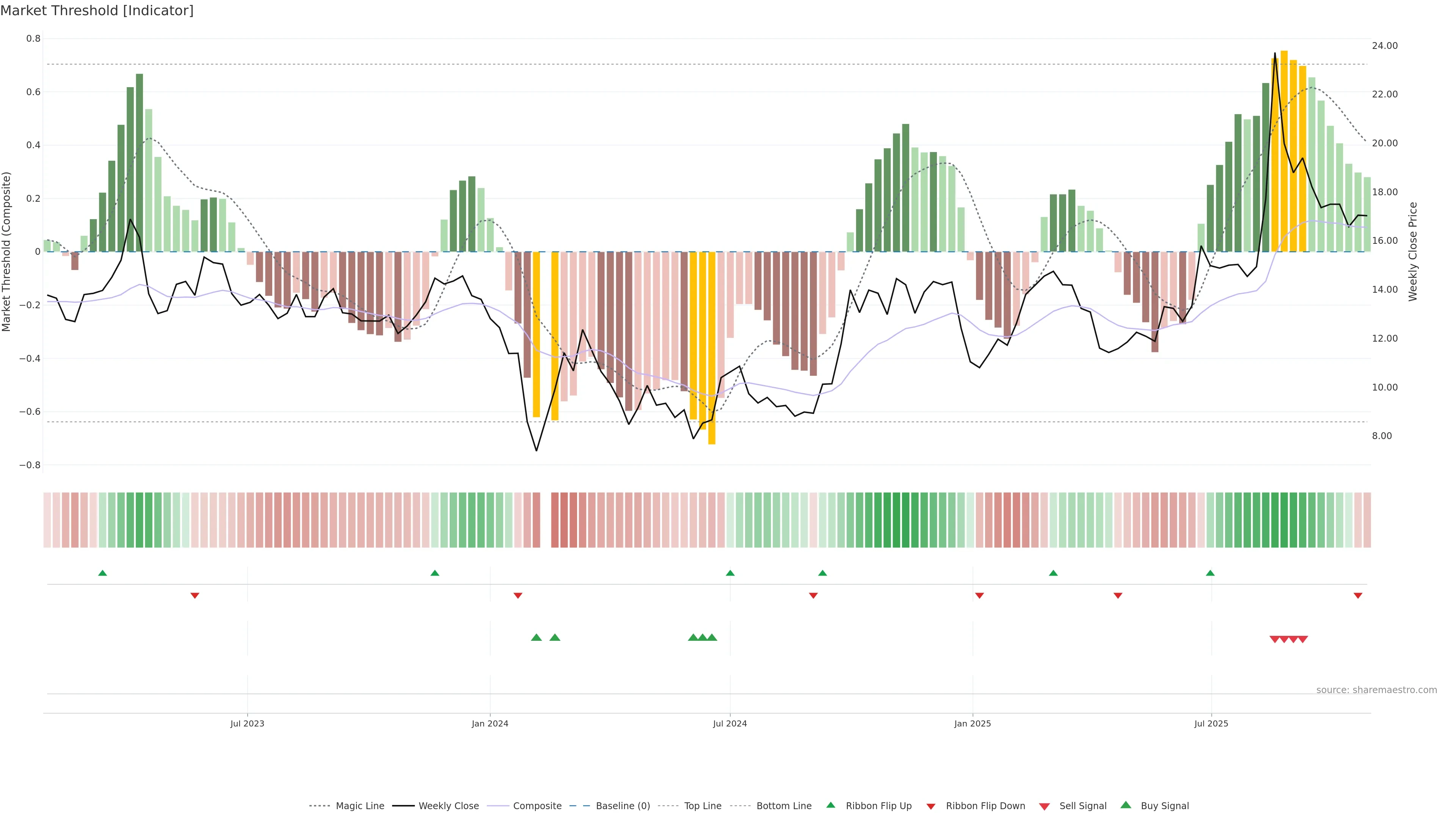The height and width of the screenshot is (819, 1456).
Task: Toggle Composite legend entry
Action: [x=537, y=806]
